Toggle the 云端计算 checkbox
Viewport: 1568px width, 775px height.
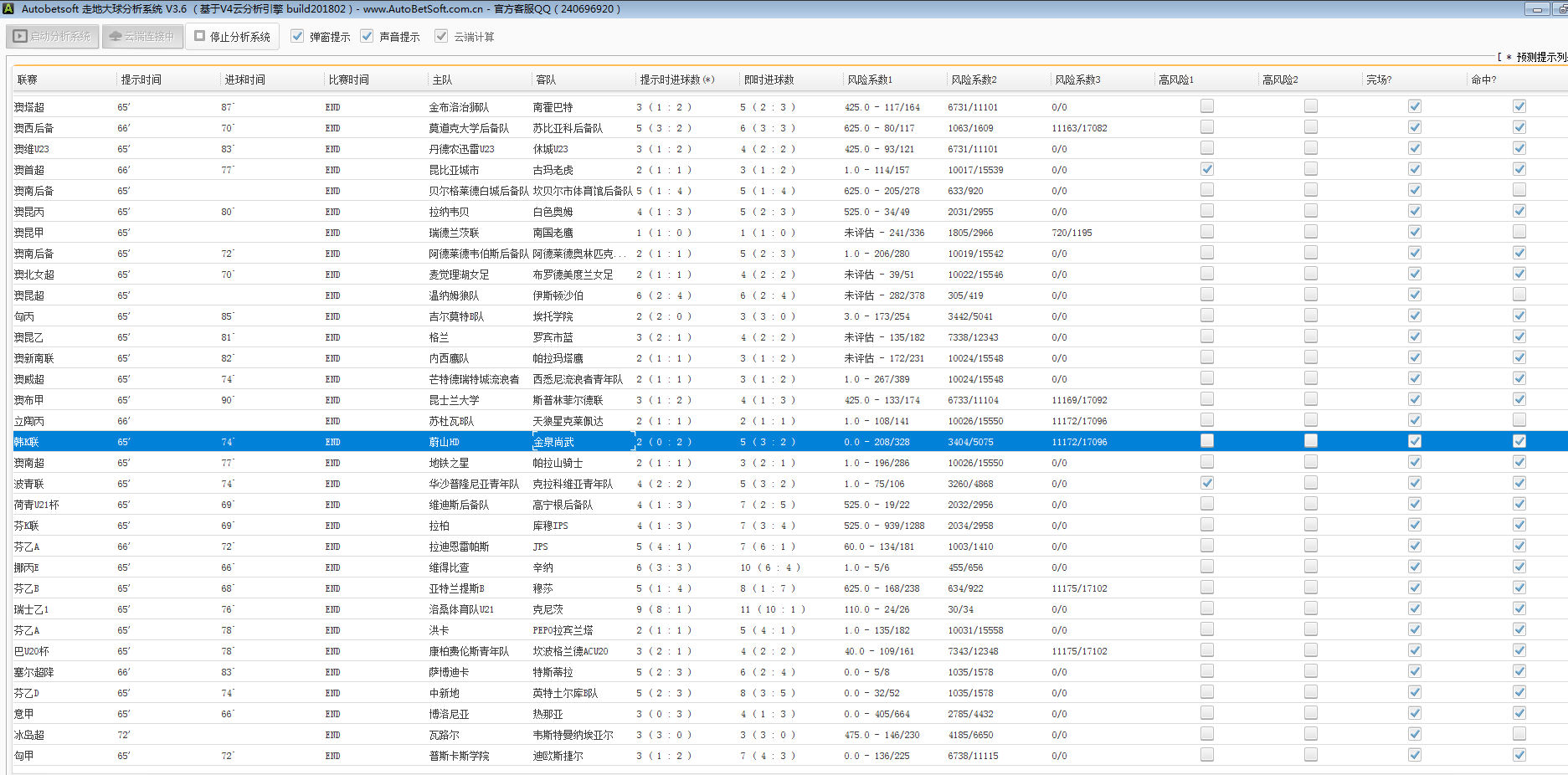(x=441, y=37)
